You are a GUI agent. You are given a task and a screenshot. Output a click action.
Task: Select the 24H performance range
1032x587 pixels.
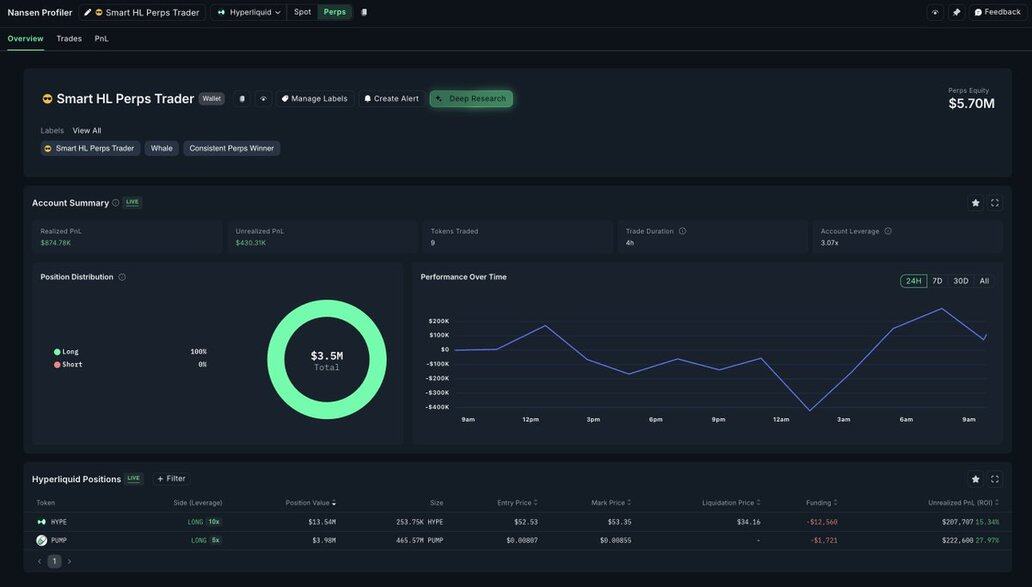click(914, 281)
